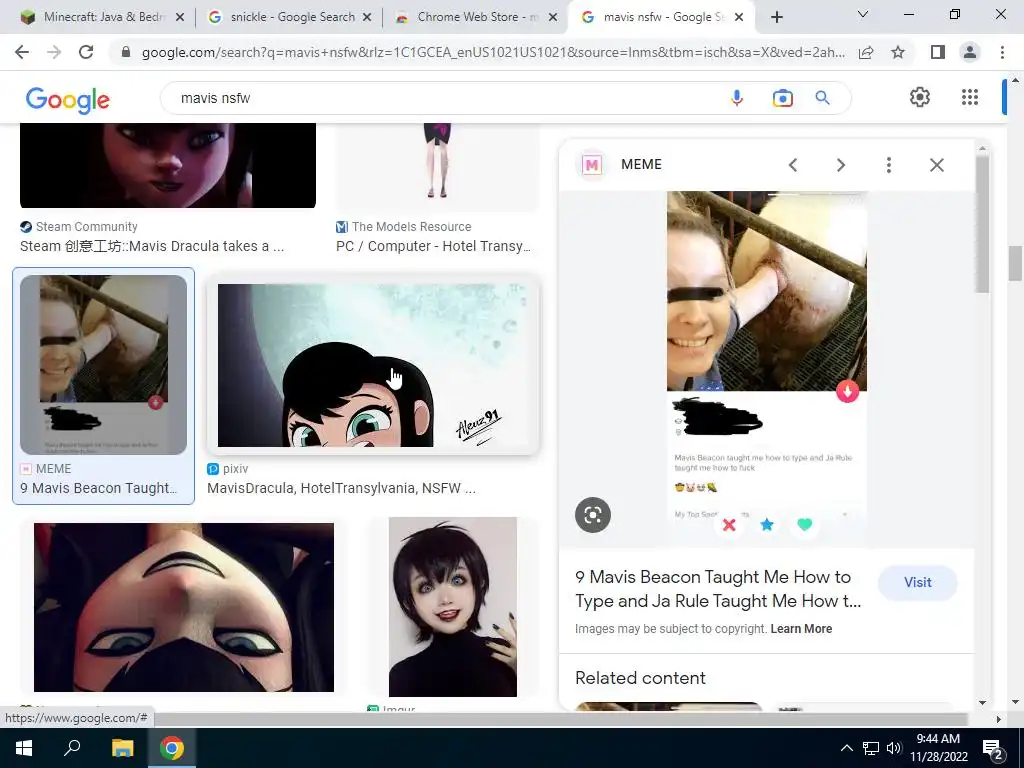Open the Chrome side panel
The height and width of the screenshot is (768, 1024).
[x=938, y=52]
